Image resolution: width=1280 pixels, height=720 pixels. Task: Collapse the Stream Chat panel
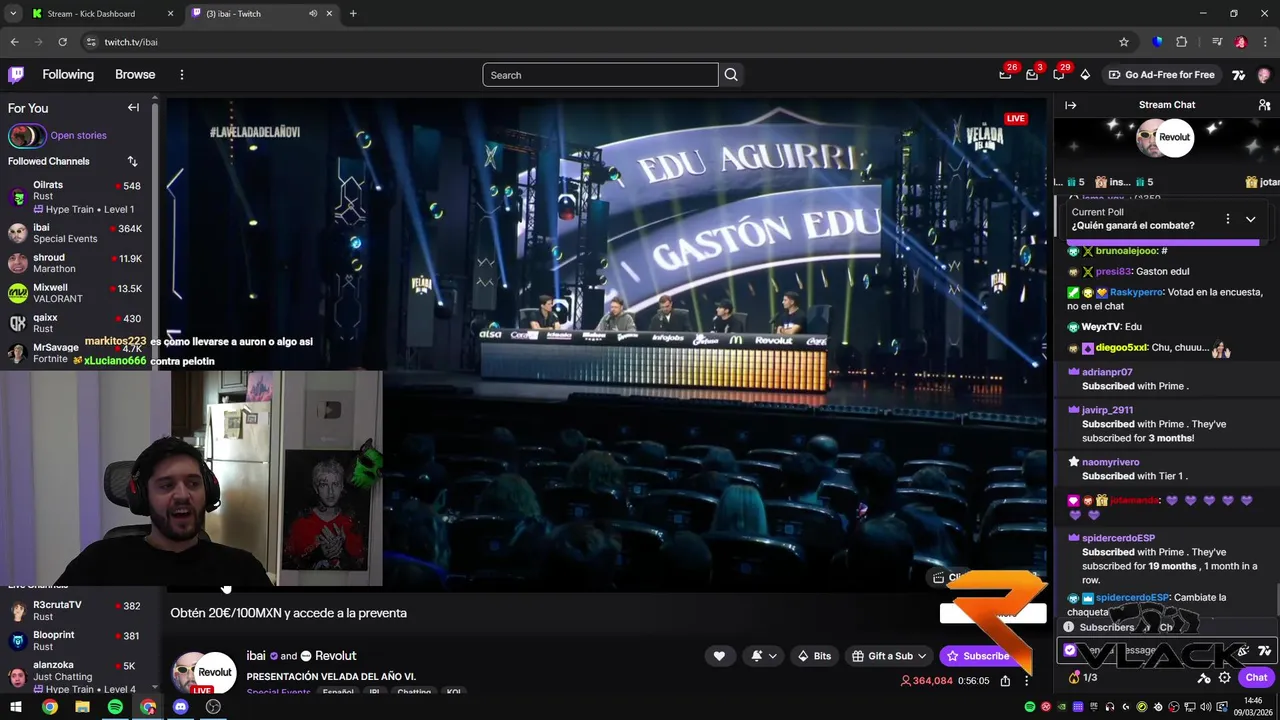point(1070,105)
